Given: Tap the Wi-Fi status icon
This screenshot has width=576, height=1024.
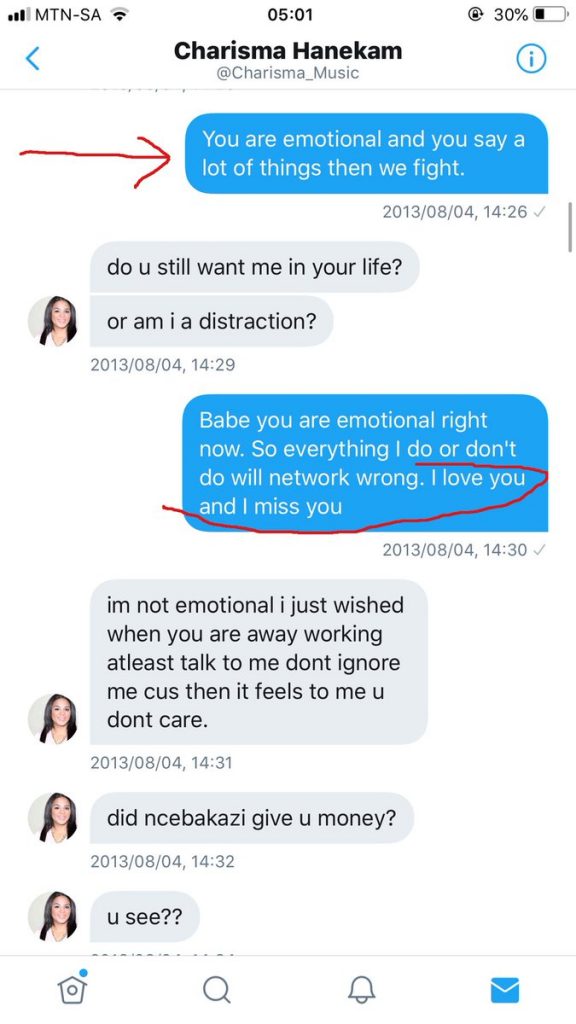Looking at the screenshot, I should pos(119,14).
